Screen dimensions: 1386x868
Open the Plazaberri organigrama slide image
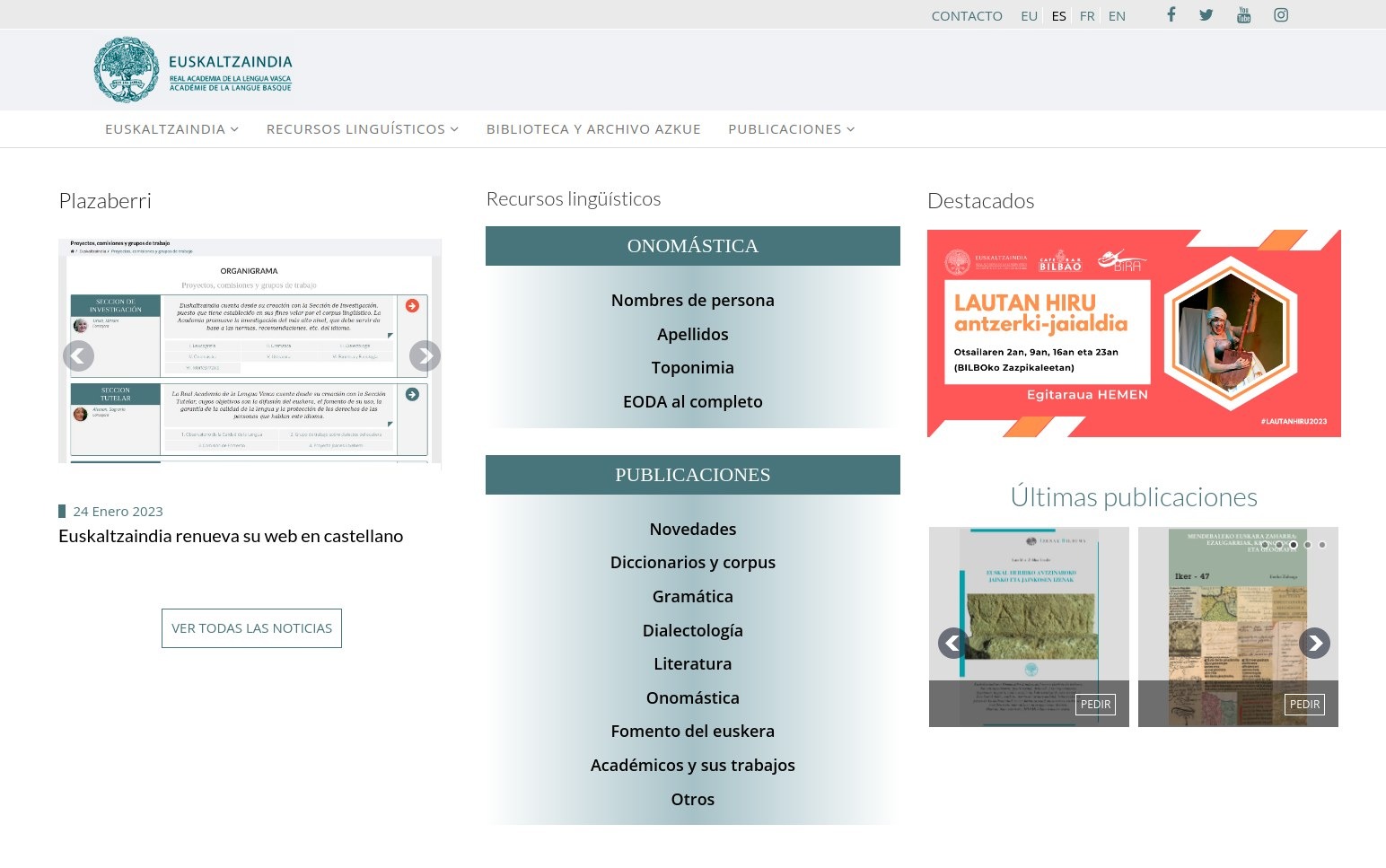coord(250,351)
